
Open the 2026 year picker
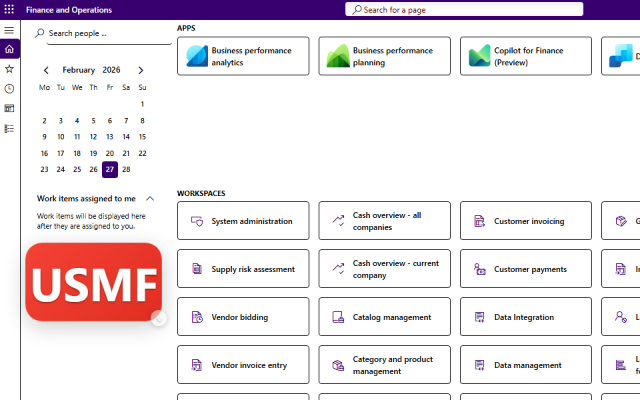pos(111,70)
